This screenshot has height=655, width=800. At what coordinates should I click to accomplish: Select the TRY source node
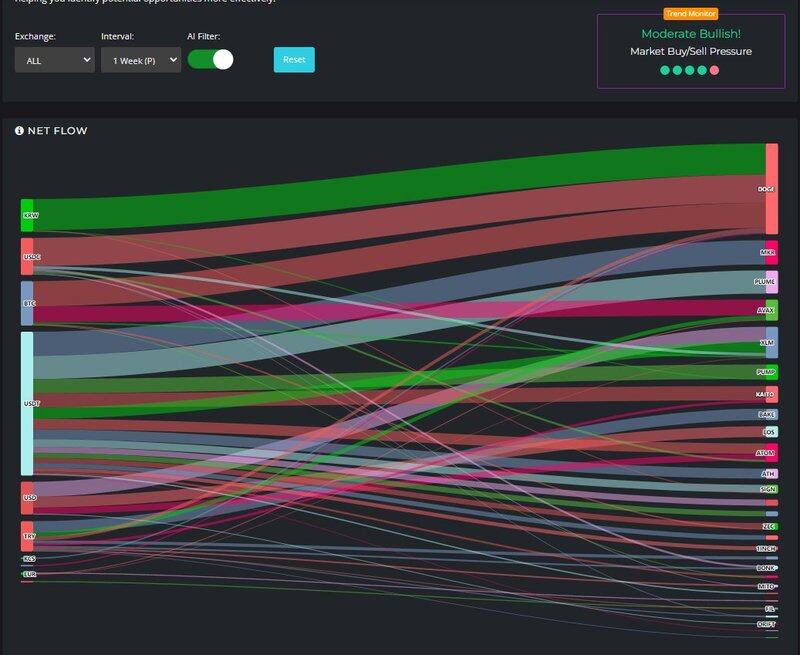[x=27, y=536]
